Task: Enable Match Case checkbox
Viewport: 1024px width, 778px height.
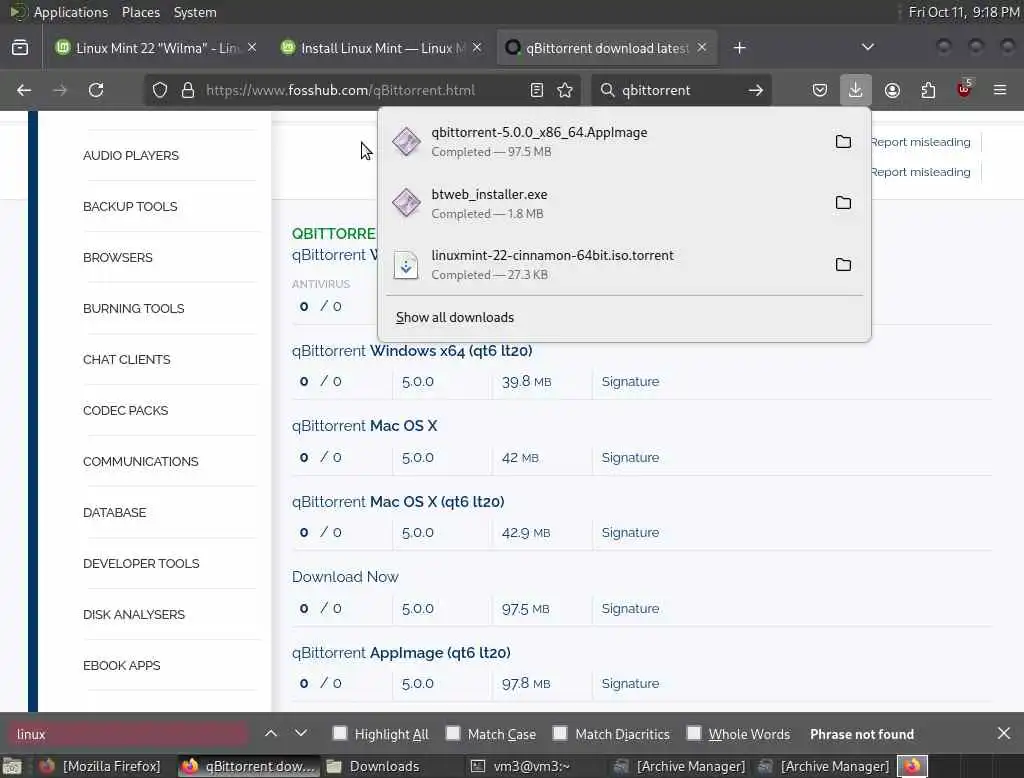Action: (453, 733)
